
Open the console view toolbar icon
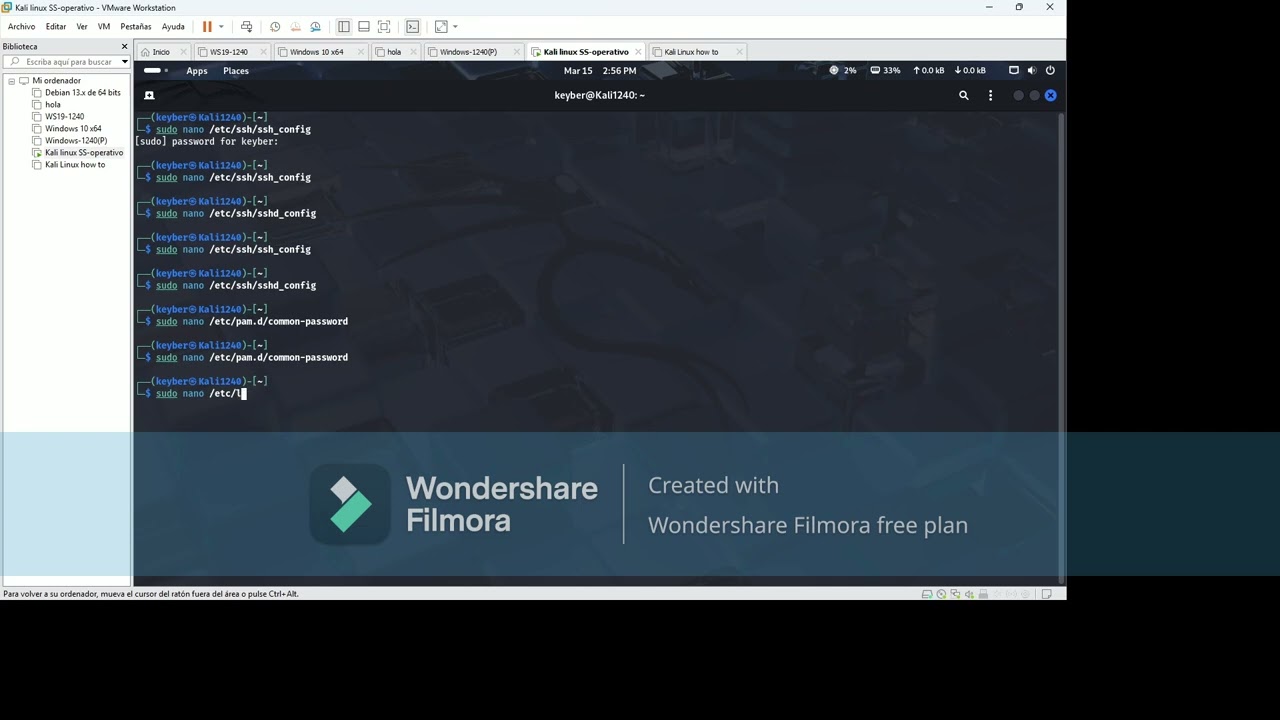[412, 27]
